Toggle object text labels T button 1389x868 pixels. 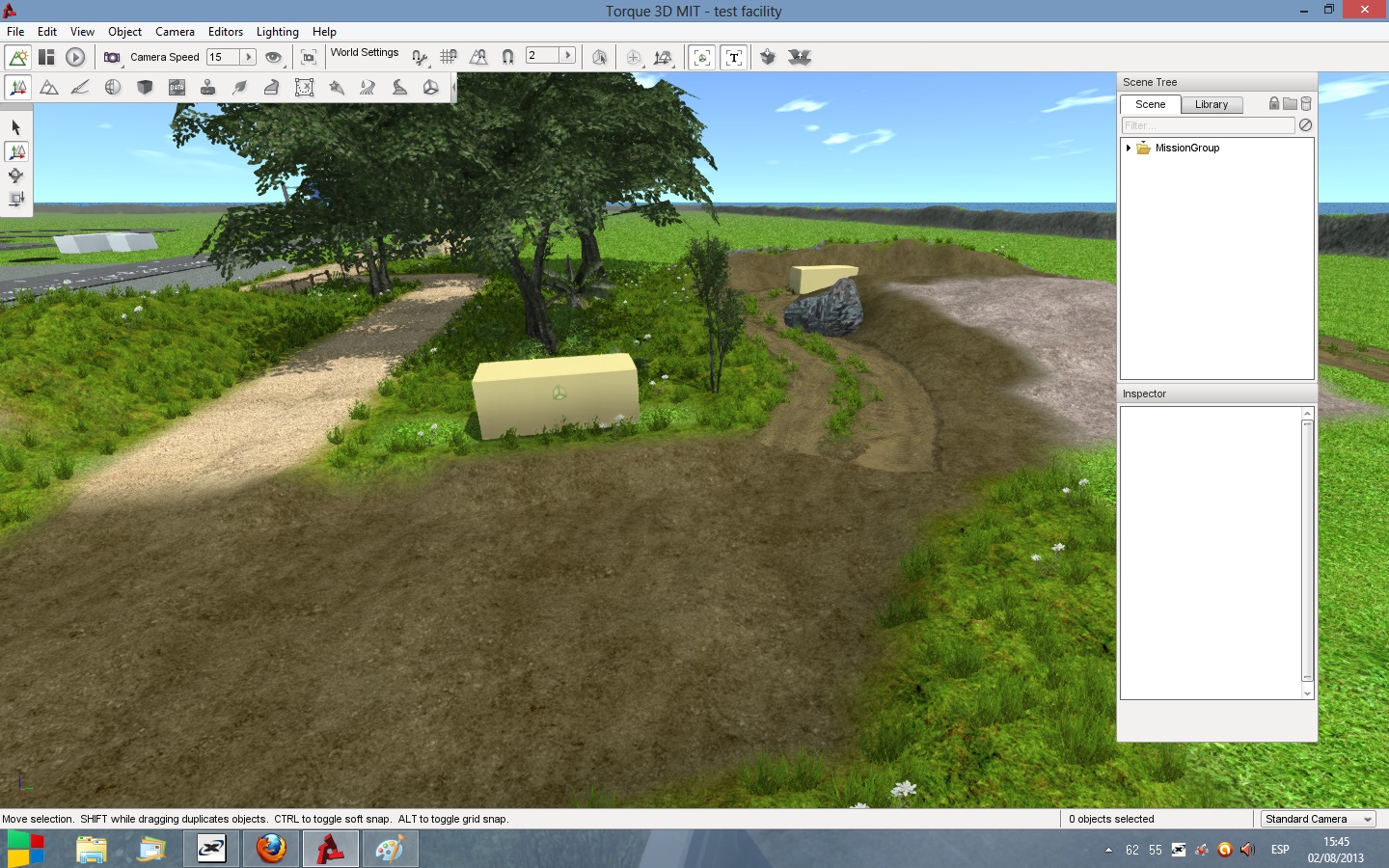click(x=734, y=57)
